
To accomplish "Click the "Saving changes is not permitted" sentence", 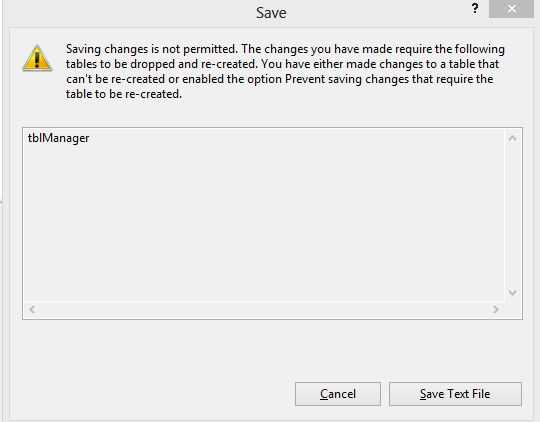I will (x=152, y=49).
